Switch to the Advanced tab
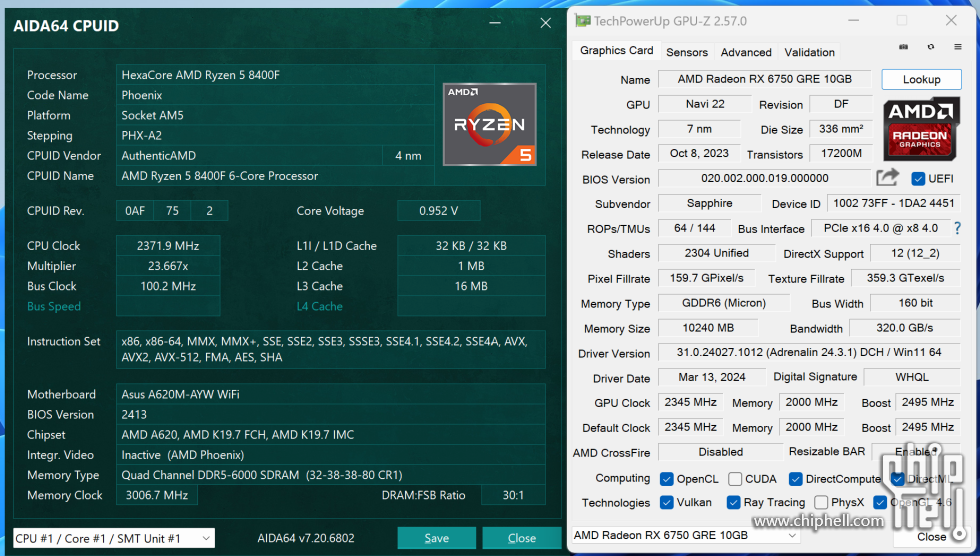The image size is (980, 556). click(x=746, y=52)
